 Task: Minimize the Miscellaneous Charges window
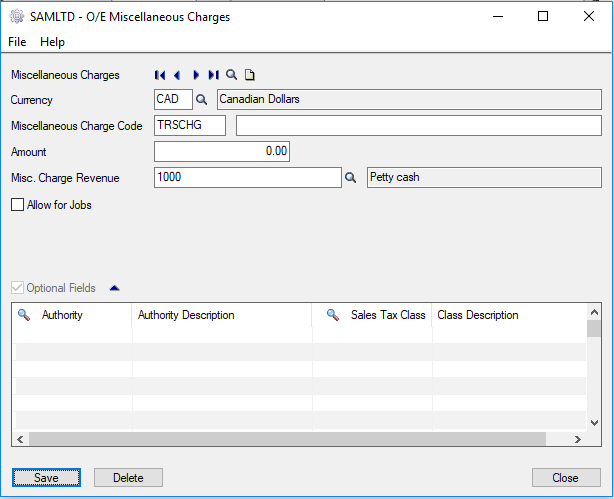click(498, 16)
